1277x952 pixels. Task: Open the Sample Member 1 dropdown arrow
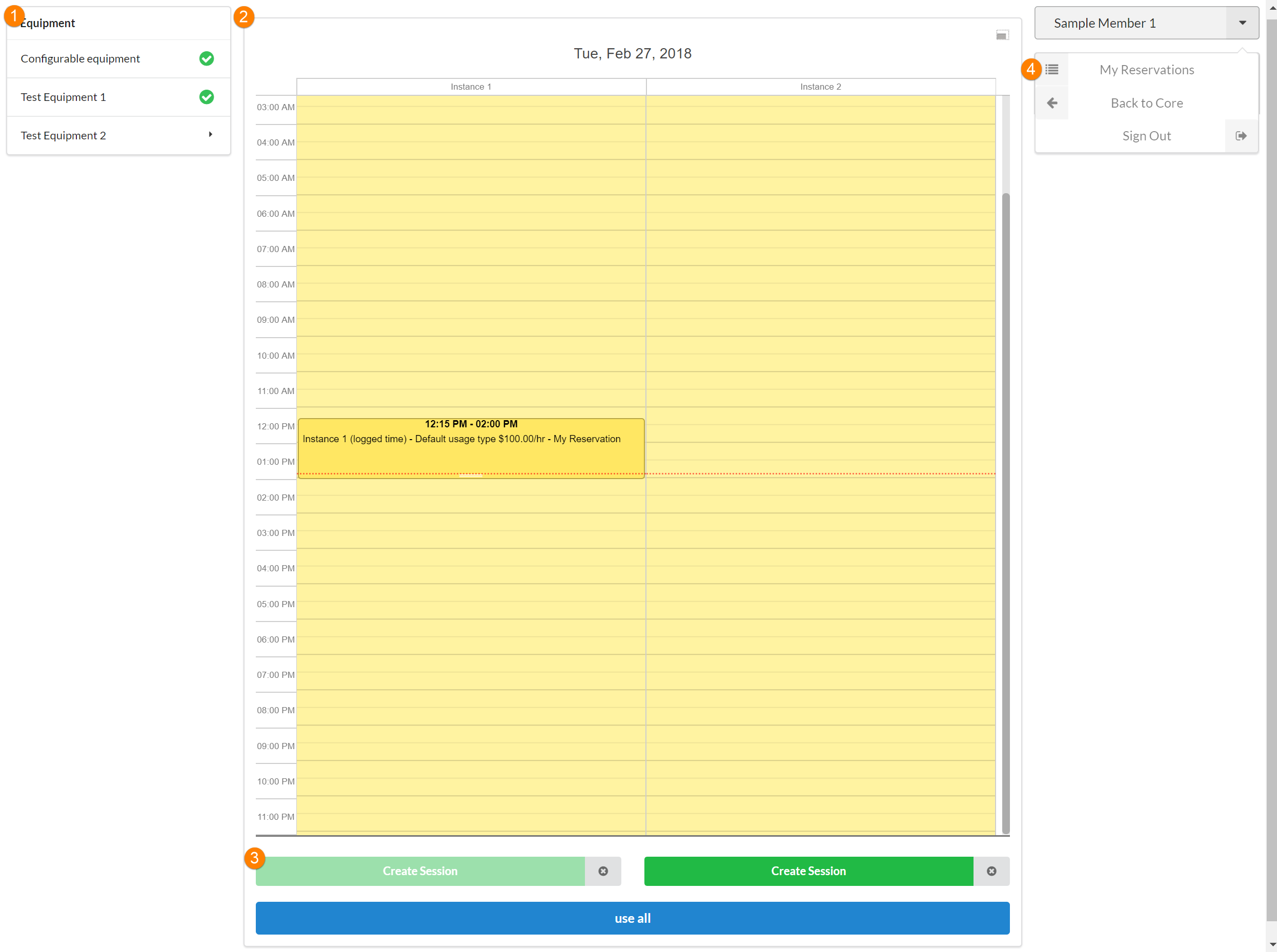(x=1242, y=23)
